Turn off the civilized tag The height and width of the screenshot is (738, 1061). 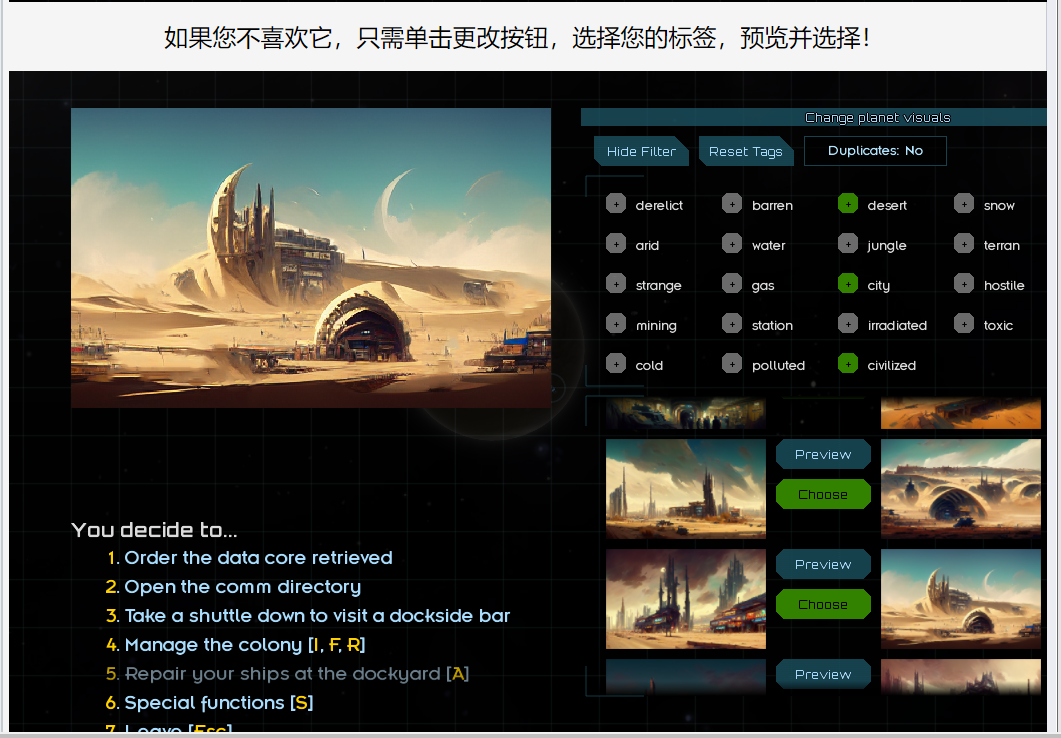[848, 363]
